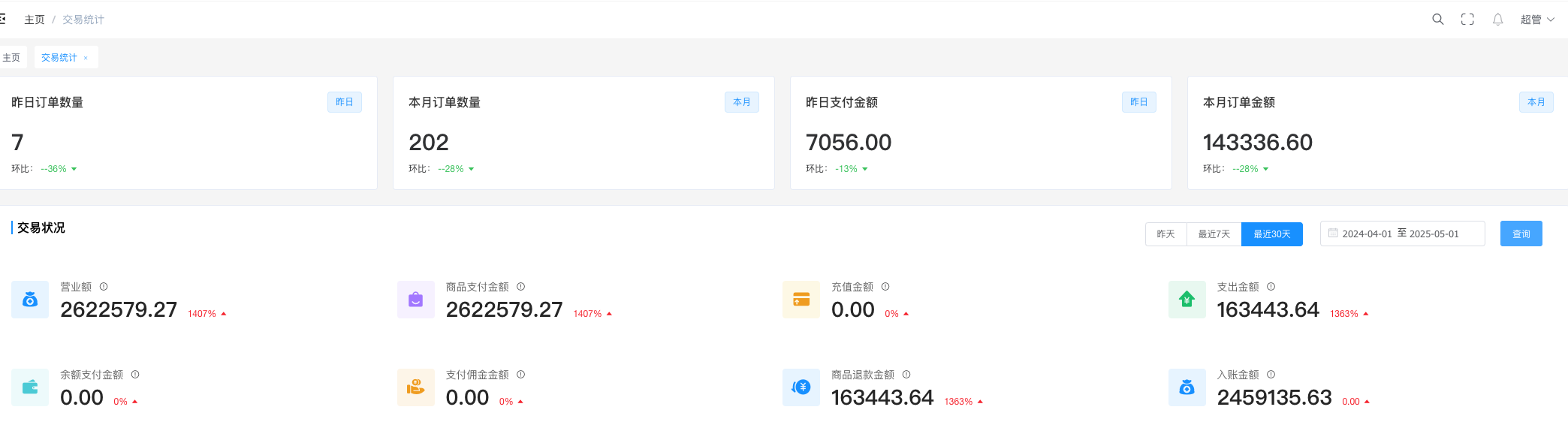Screen dimensions: 1568x434
Task: Click the 查询 query button
Action: click(x=1521, y=233)
